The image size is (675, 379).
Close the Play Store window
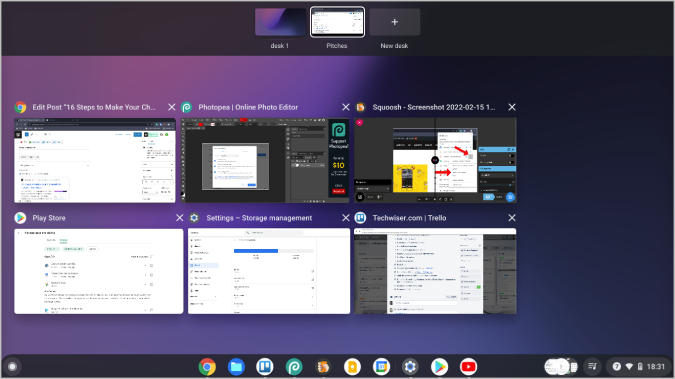(x=180, y=218)
